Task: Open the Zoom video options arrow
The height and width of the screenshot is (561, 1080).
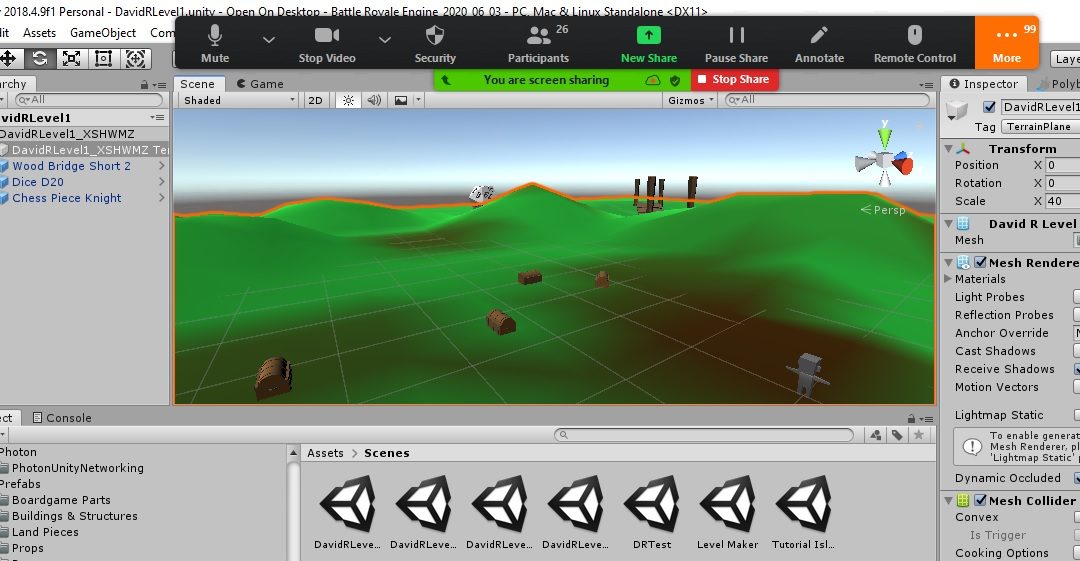Action: pos(385,40)
